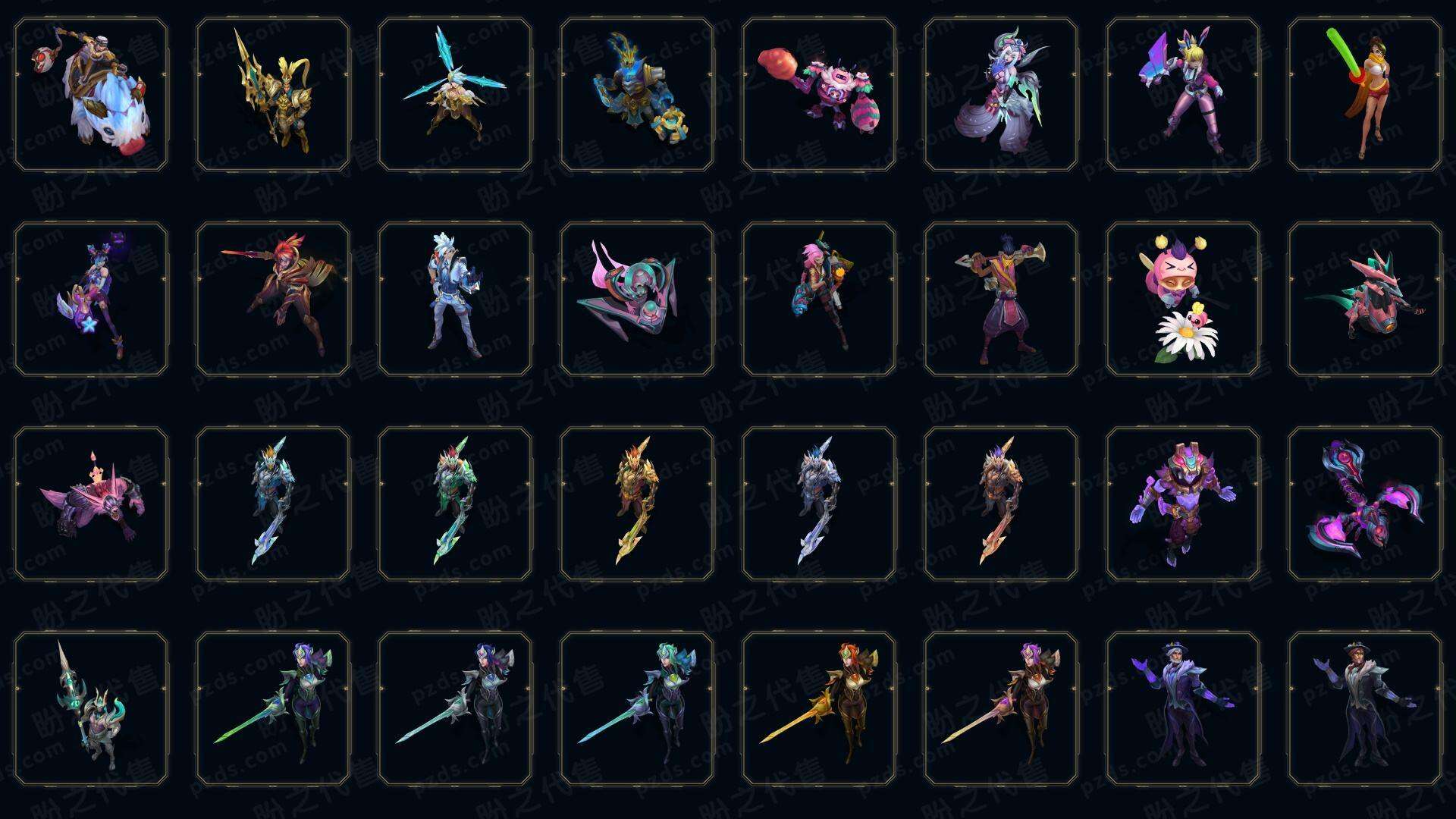Choose the green chroma curved-blade warrior

(455, 504)
